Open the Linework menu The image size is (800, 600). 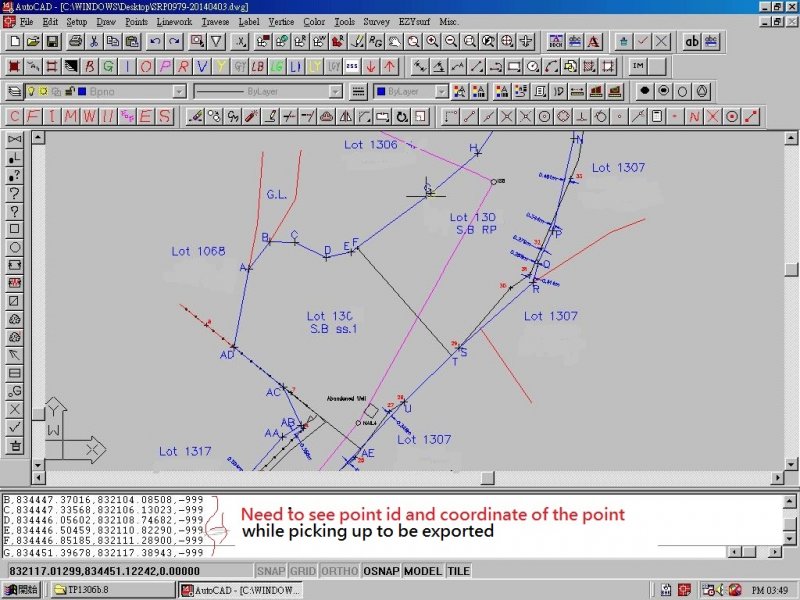174,21
